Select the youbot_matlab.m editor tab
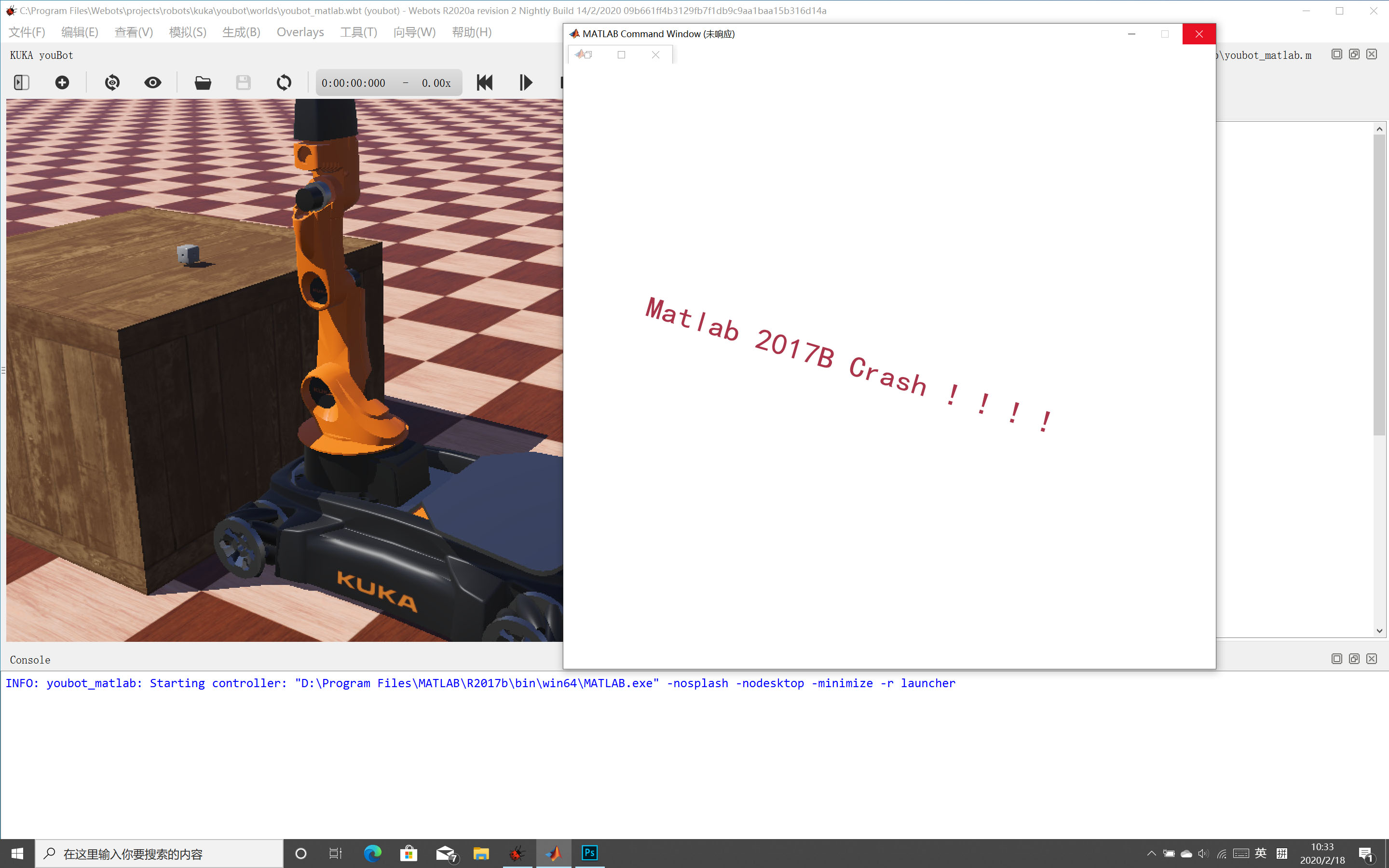Viewport: 1389px width, 868px height. [x=1264, y=55]
